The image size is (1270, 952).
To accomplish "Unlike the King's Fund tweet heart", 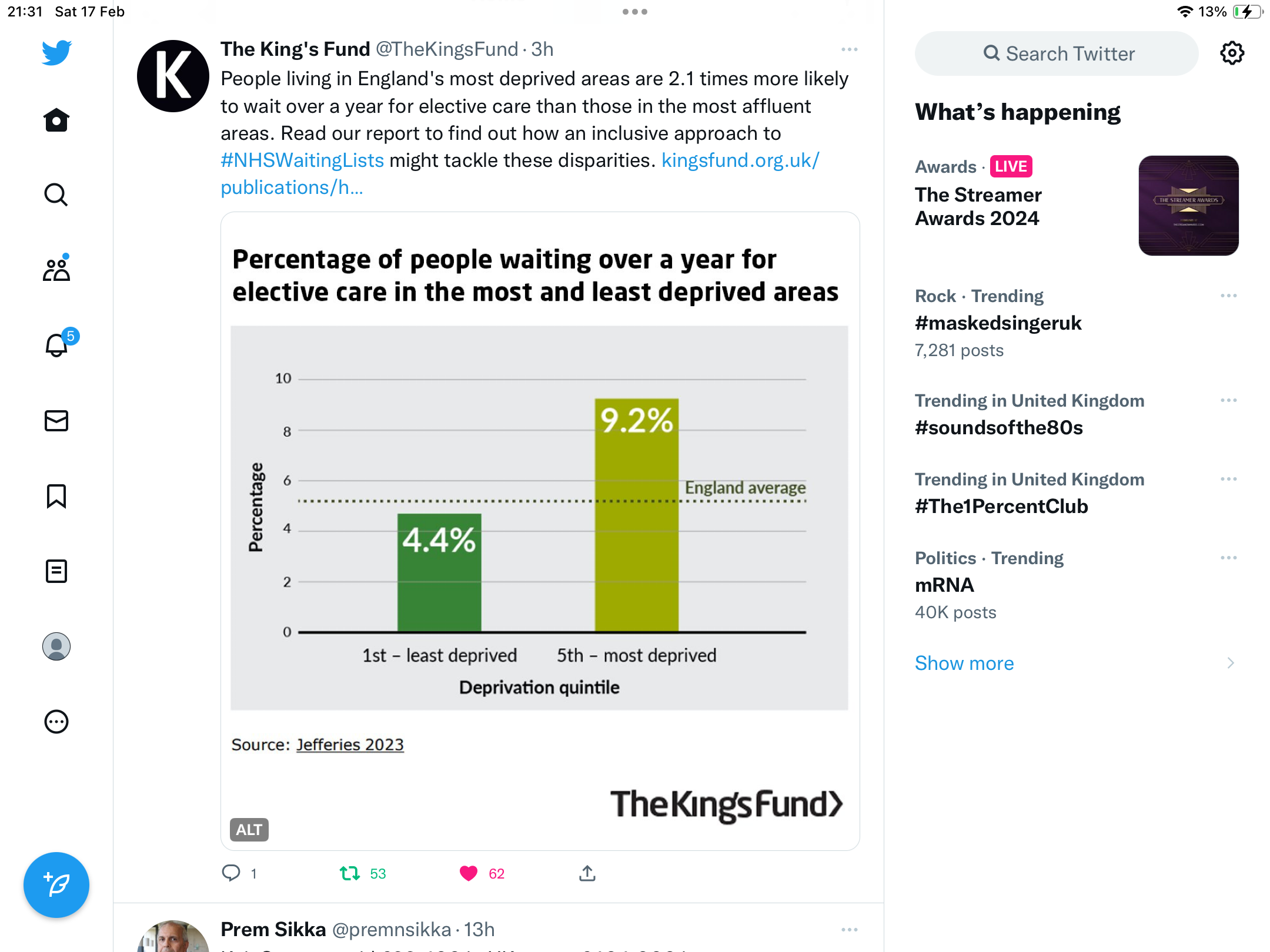I will [x=469, y=874].
